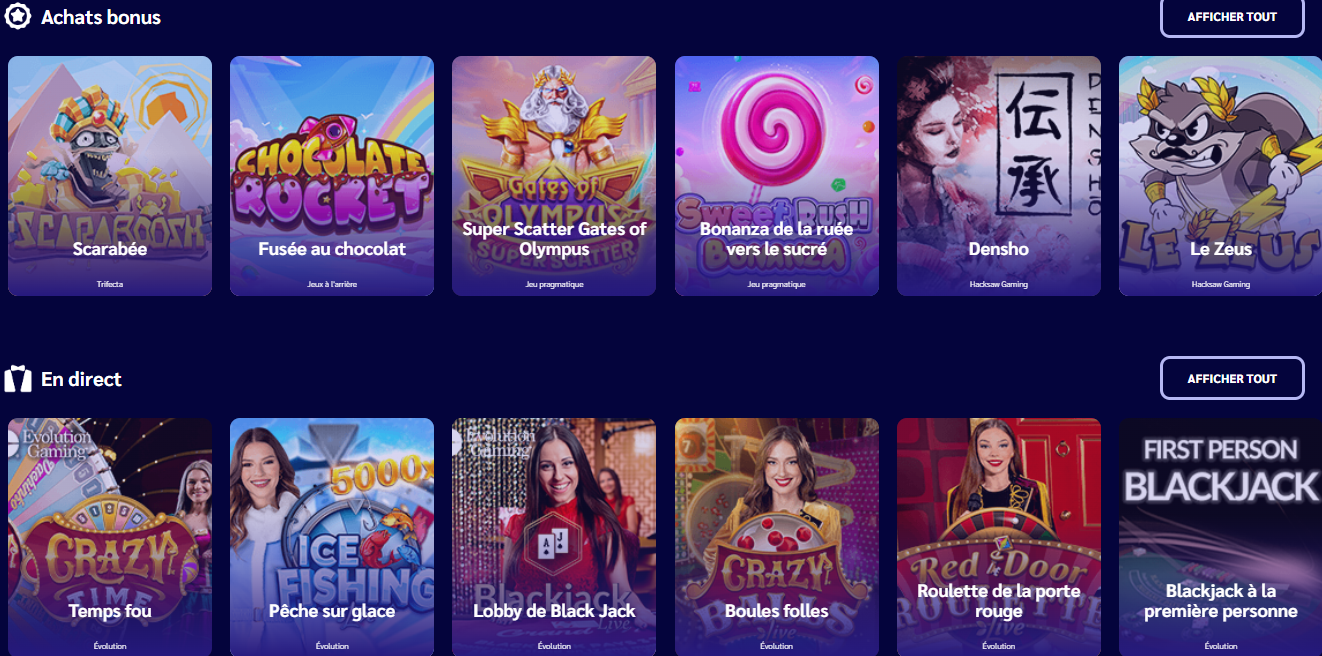This screenshot has height=656, width=1322.
Task: Open Roulette de la porte rouge
Action: point(999,537)
